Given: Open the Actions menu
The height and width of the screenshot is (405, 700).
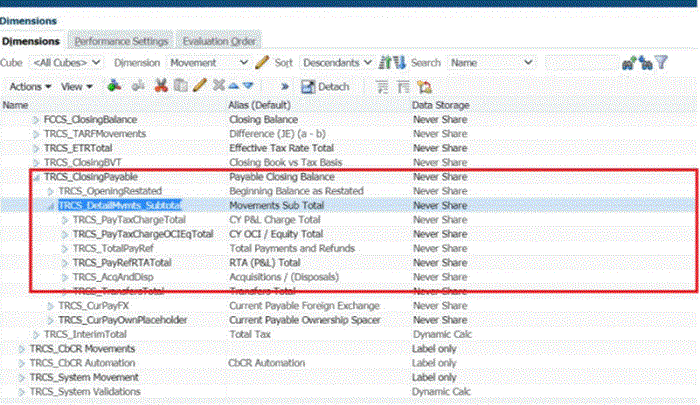Looking at the screenshot, I should (x=30, y=87).
